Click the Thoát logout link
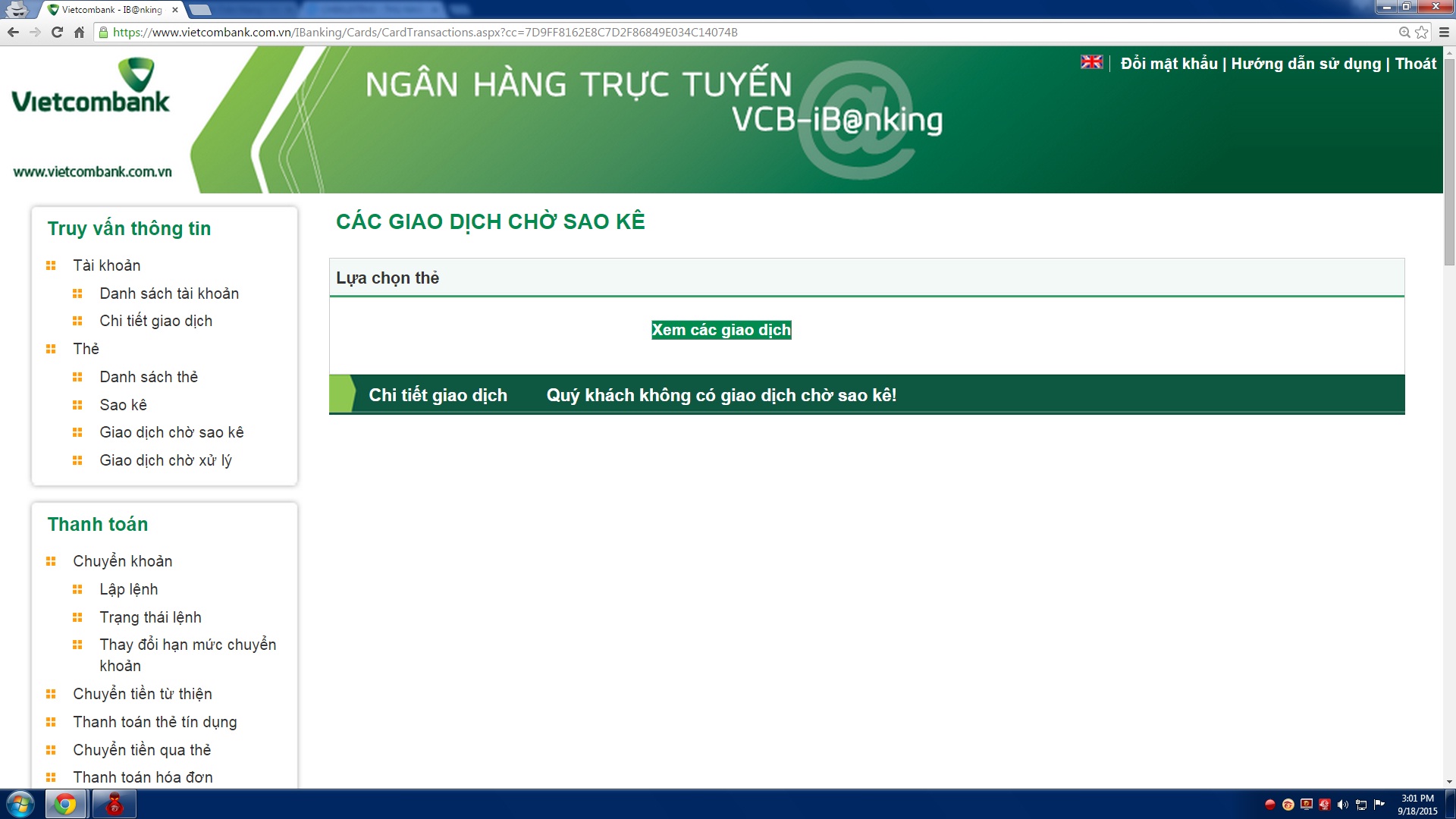This screenshot has height=819, width=1456. click(x=1415, y=64)
